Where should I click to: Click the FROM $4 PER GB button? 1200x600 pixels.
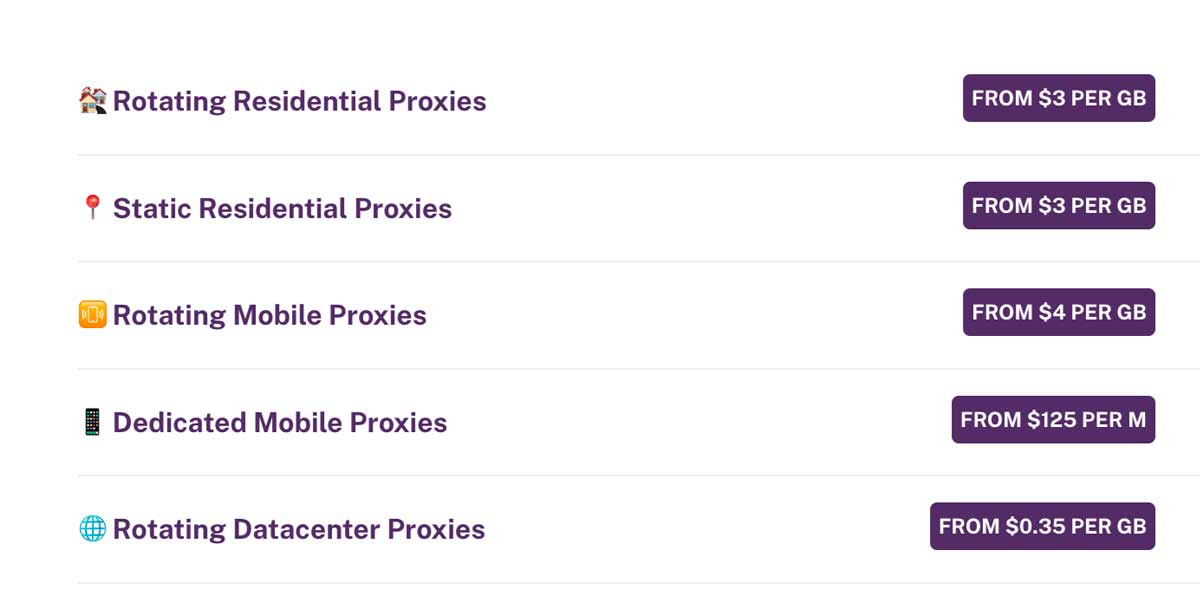[1058, 312]
